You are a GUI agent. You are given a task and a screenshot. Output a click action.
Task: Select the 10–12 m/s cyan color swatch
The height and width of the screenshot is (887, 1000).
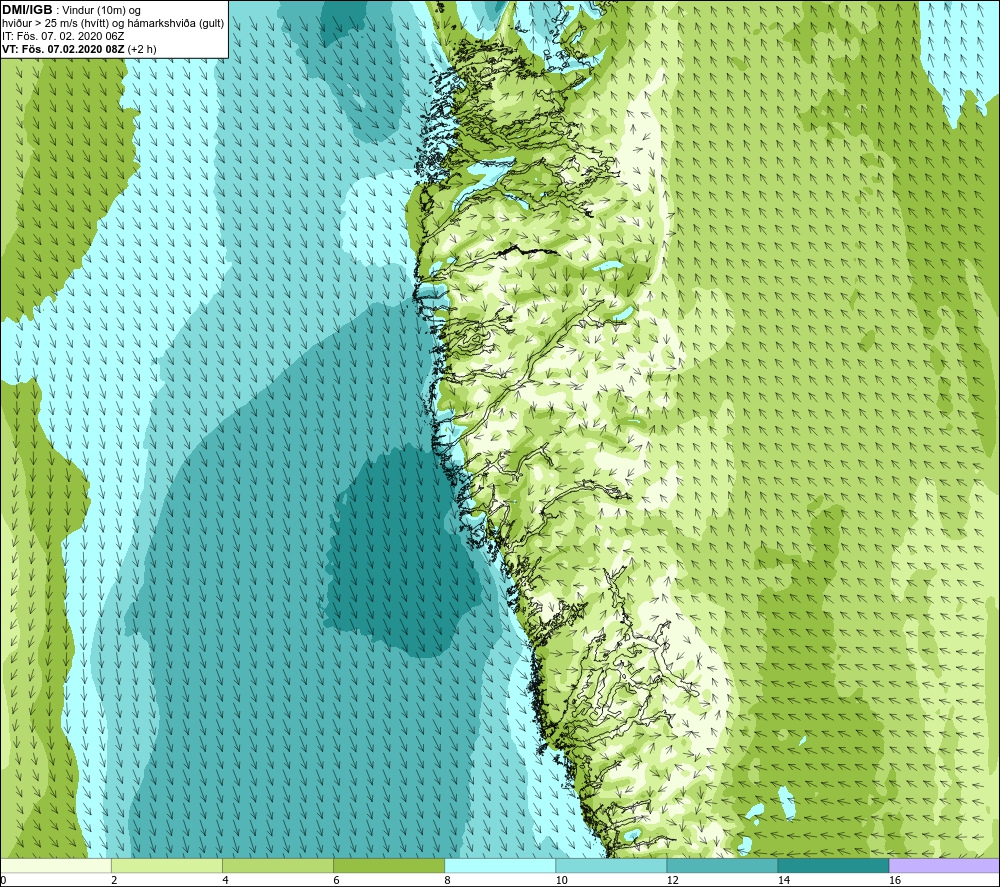tap(611, 865)
